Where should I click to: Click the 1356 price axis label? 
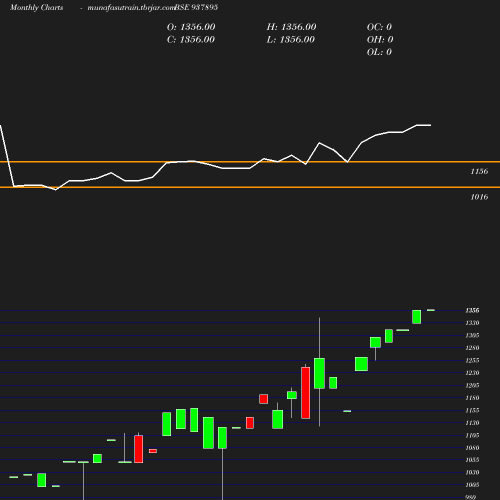[x=472, y=310]
